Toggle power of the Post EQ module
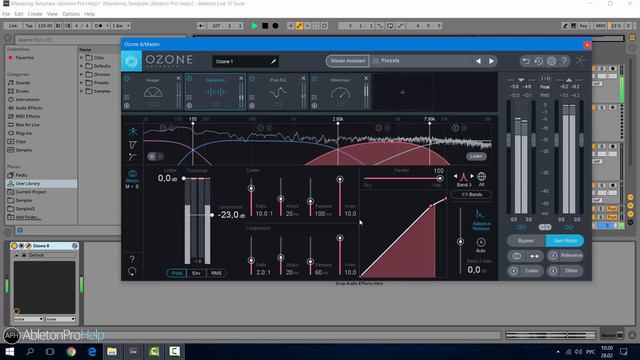640x360 pixels. 252,78
